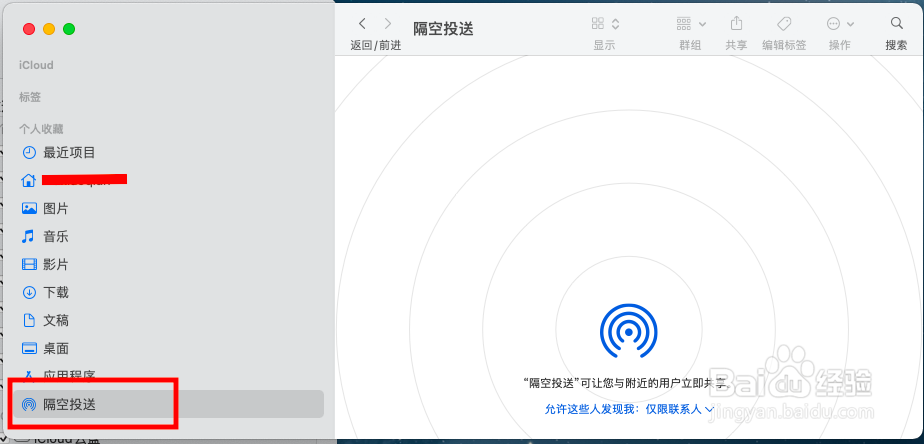Open the view style up-down arrows
This screenshot has height=444, width=924.
[x=615, y=24]
